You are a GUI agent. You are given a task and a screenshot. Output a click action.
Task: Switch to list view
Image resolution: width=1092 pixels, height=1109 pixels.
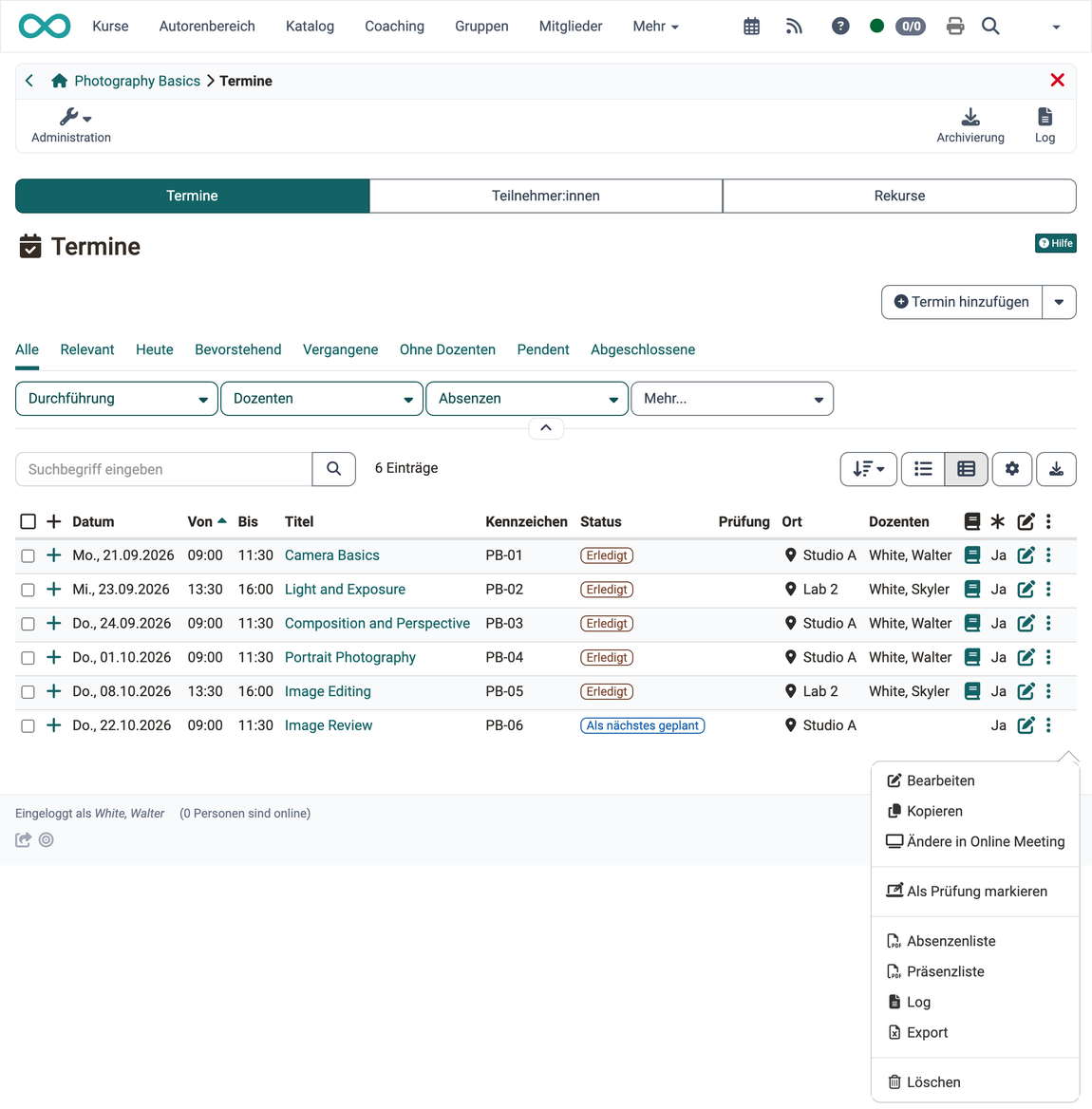coord(923,469)
